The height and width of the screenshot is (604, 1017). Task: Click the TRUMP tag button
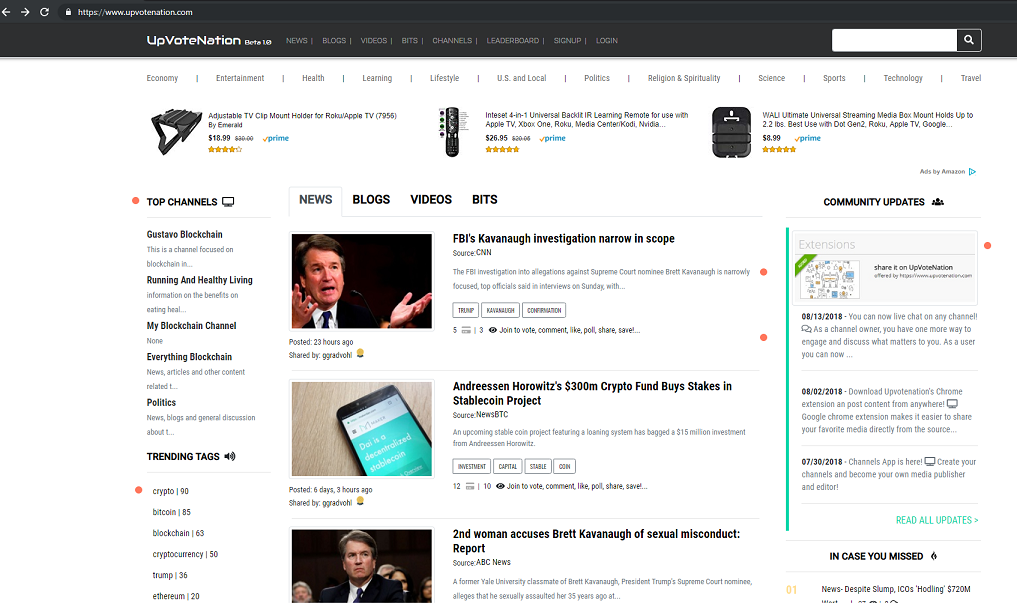(466, 310)
